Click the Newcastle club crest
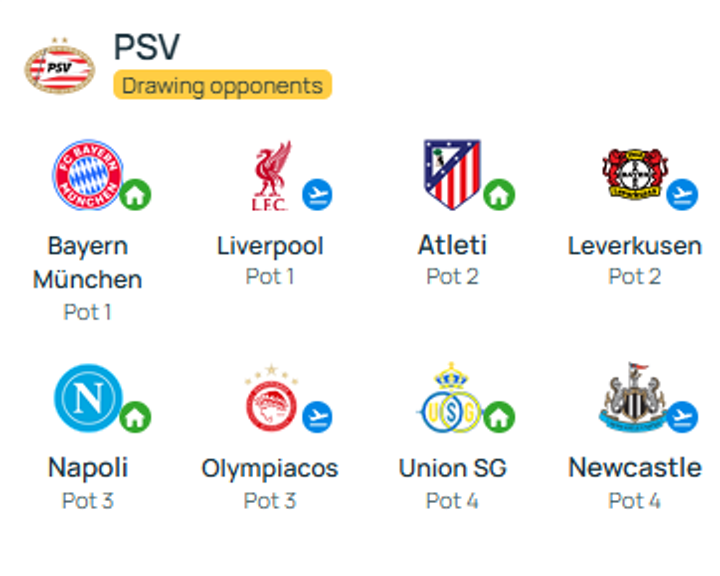Screen dimensions: 720x576 coord(633,398)
